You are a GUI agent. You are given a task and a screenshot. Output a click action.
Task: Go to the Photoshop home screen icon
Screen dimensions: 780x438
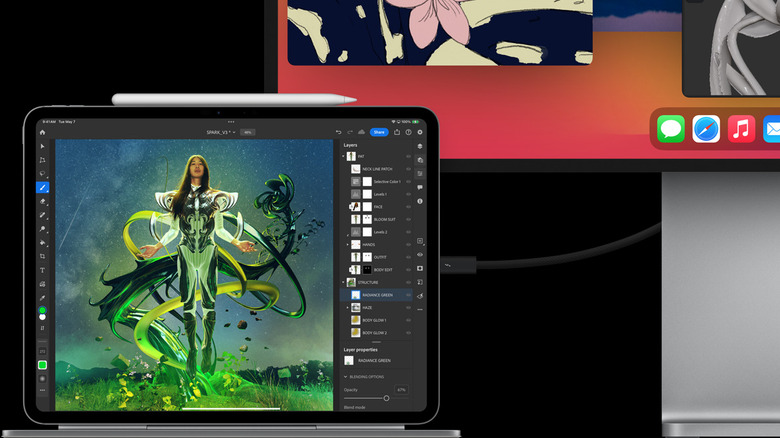click(42, 132)
